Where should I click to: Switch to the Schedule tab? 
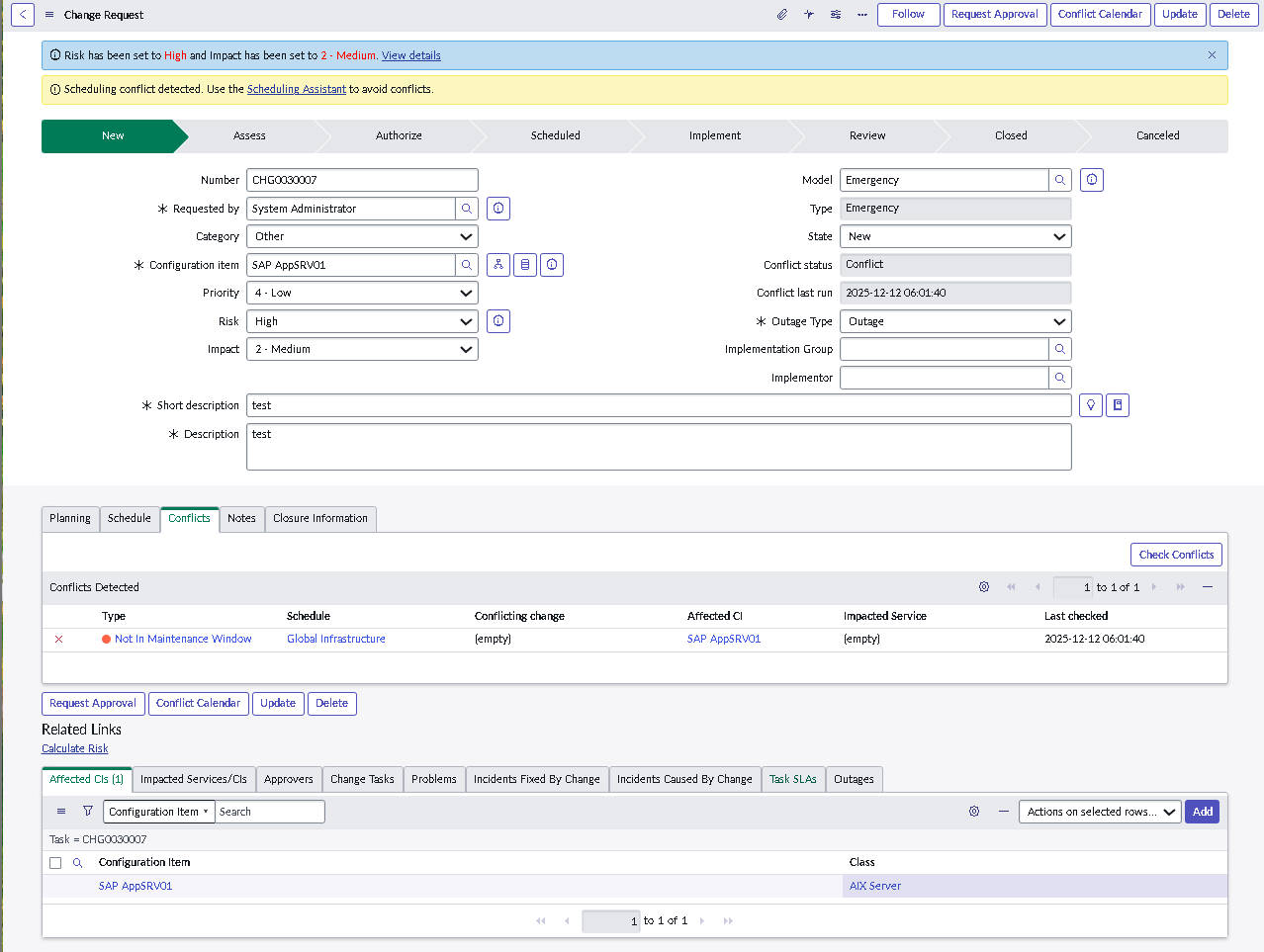coord(130,518)
